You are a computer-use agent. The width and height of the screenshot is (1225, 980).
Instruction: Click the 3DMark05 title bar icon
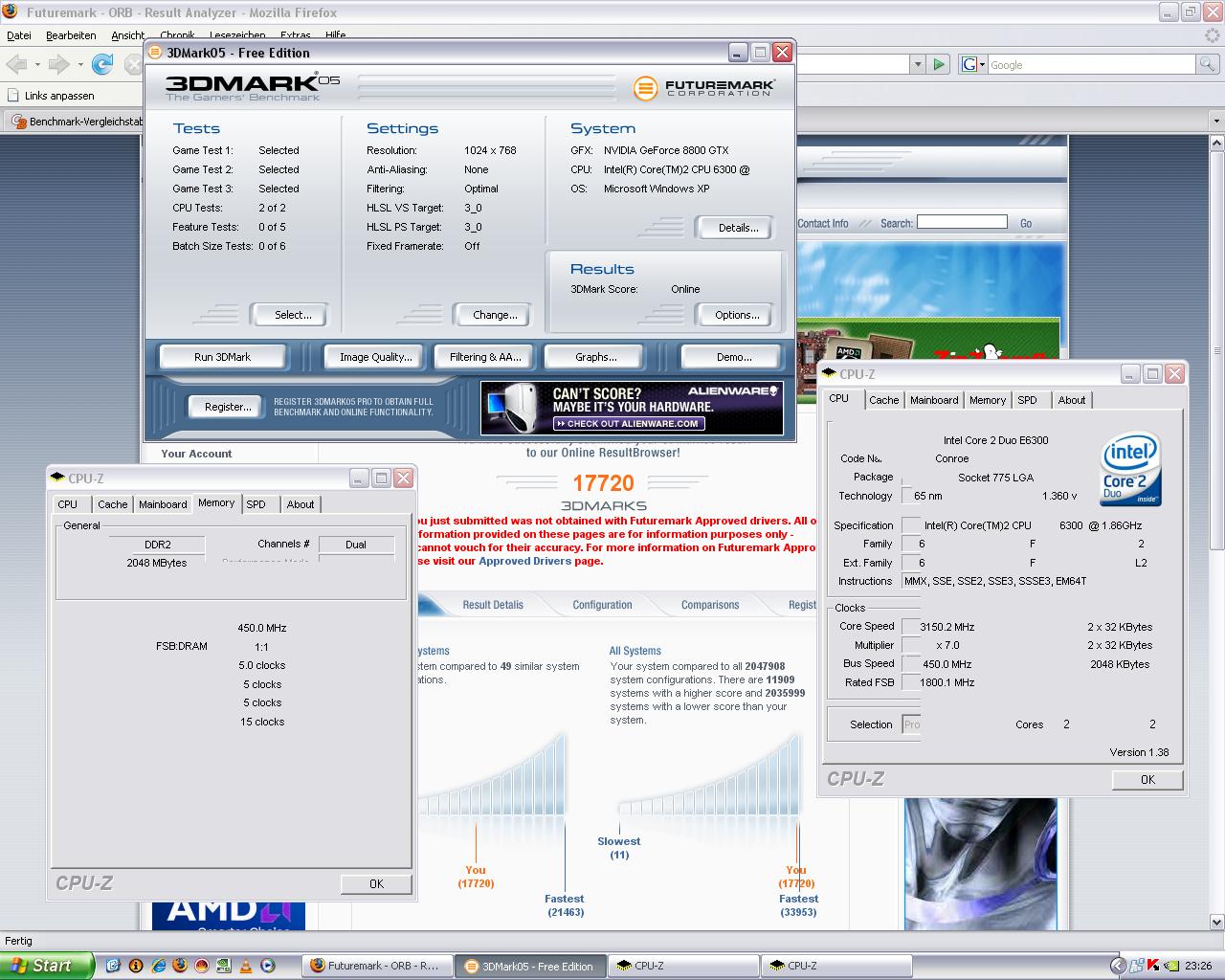click(x=155, y=53)
